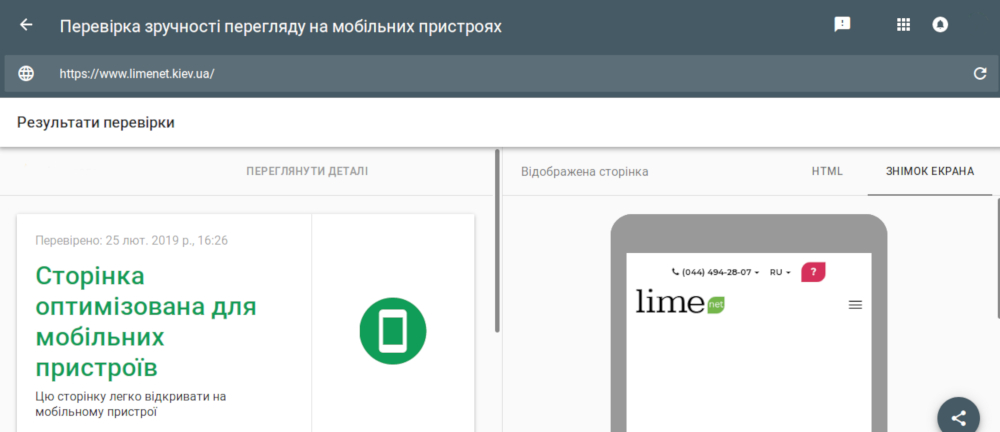Open the notifications bell icon
The width and height of the screenshot is (1000, 432).
click(940, 25)
